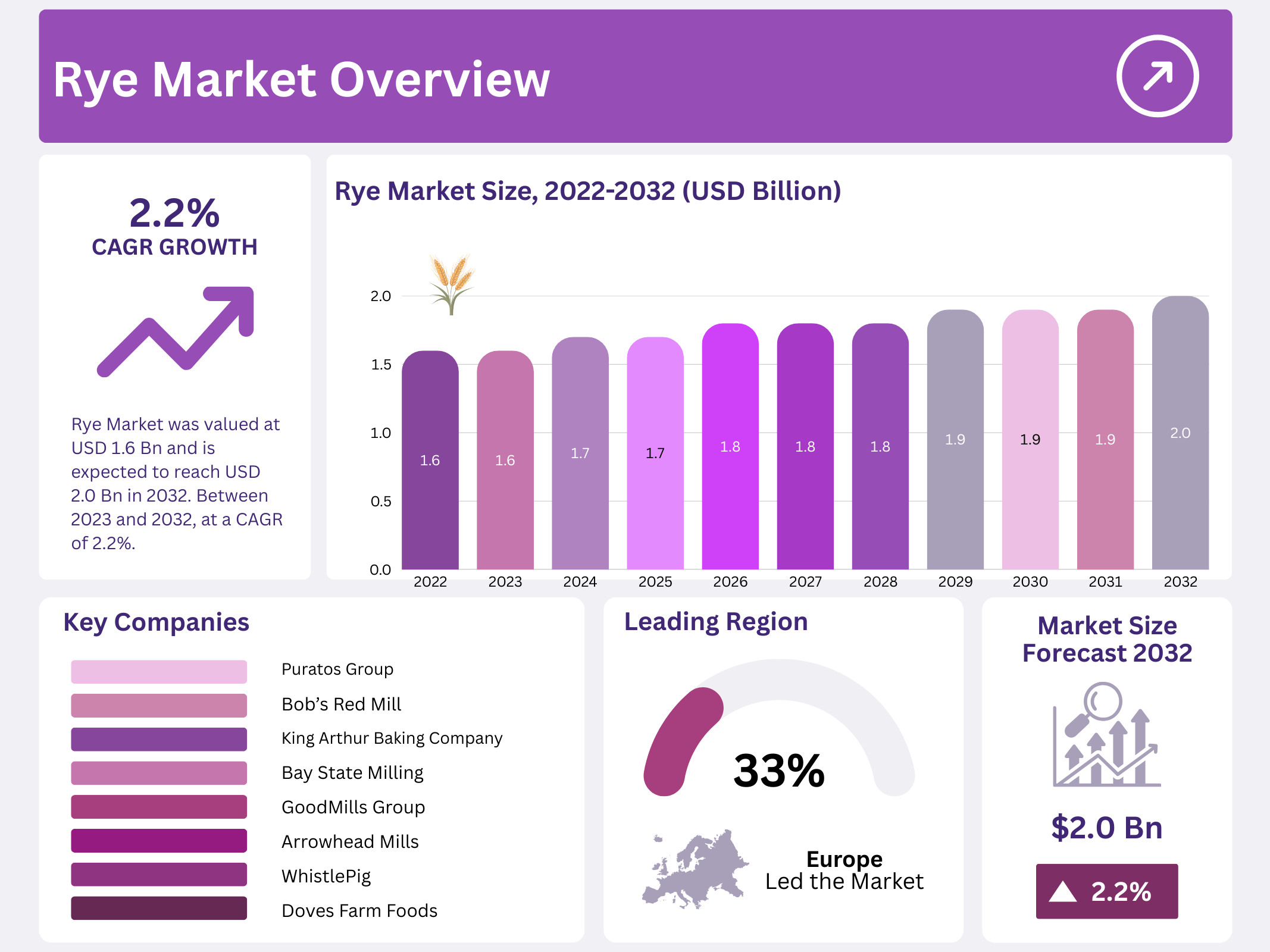1270x952 pixels.
Task: Click the 2.2% growth badge
Action: coord(1106,891)
